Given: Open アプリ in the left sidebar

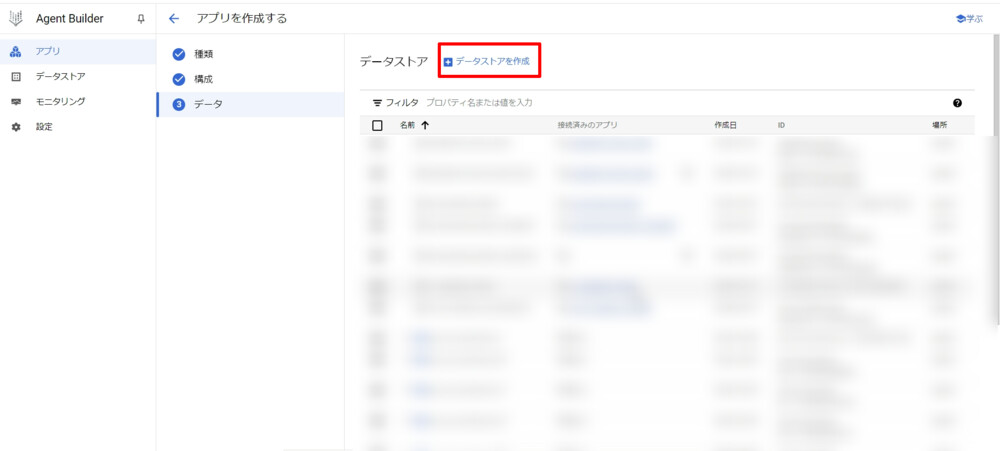Looking at the screenshot, I should pyautogui.click(x=78, y=52).
